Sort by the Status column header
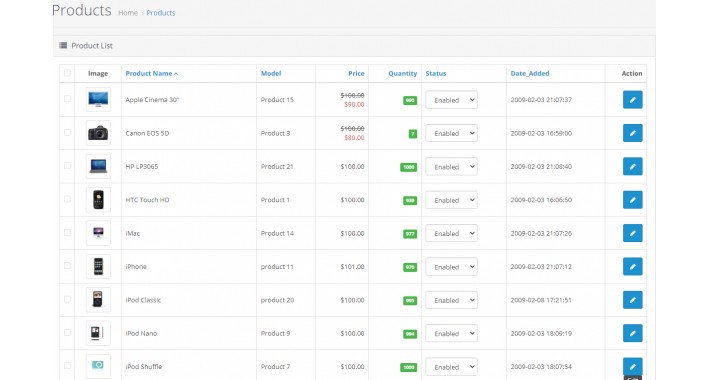 [x=436, y=73]
